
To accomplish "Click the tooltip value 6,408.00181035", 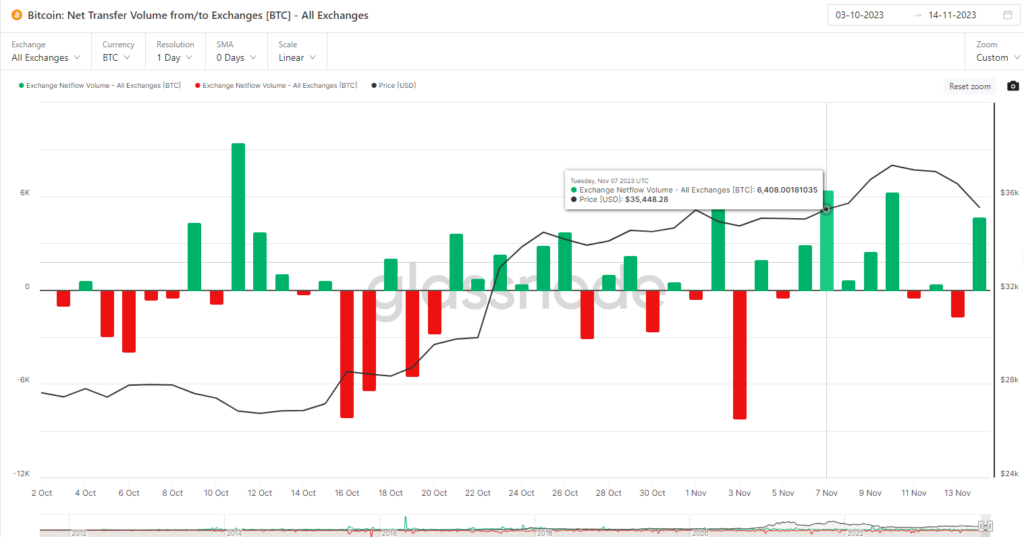I will (787, 190).
